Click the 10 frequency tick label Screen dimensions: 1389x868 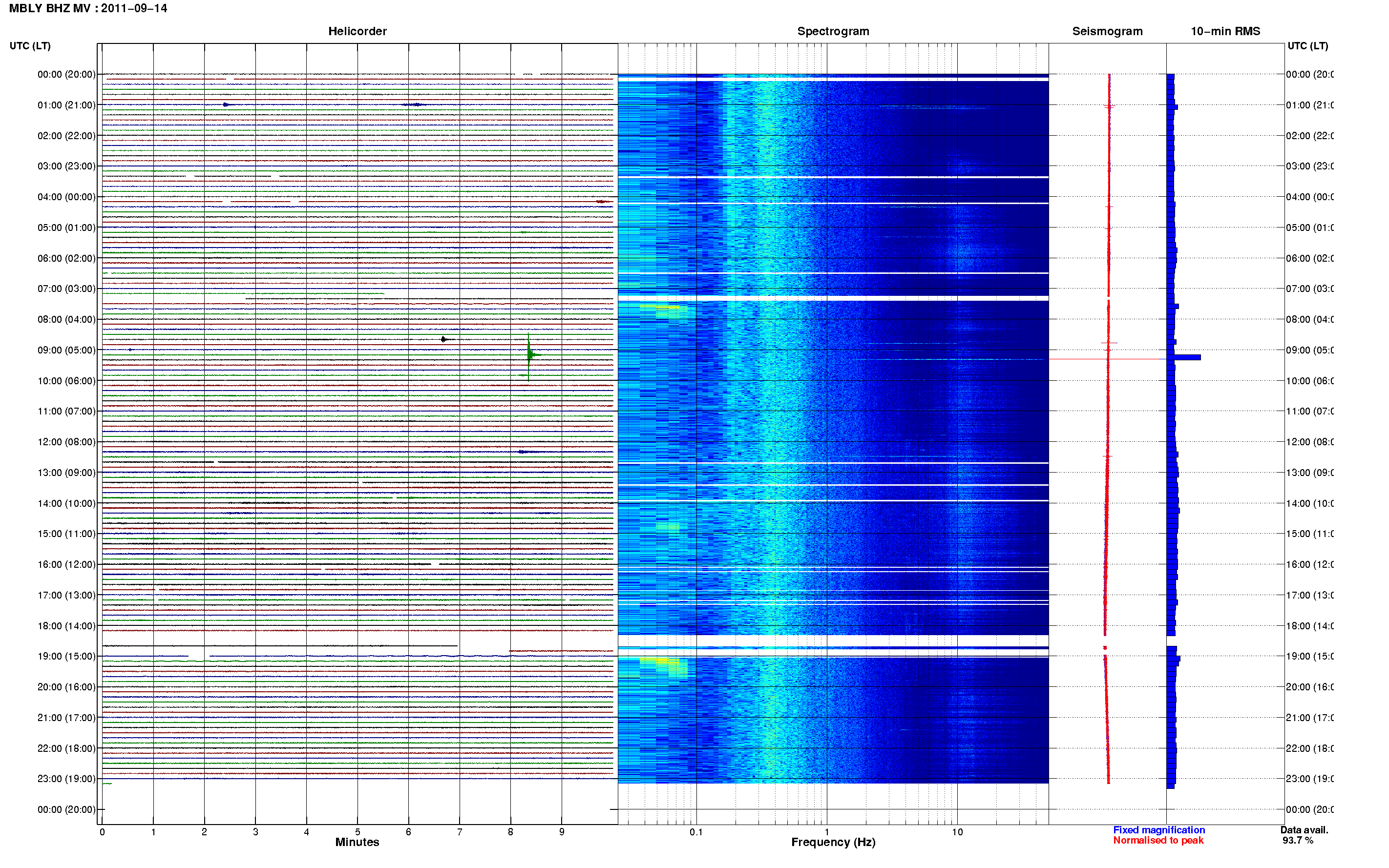[957, 832]
